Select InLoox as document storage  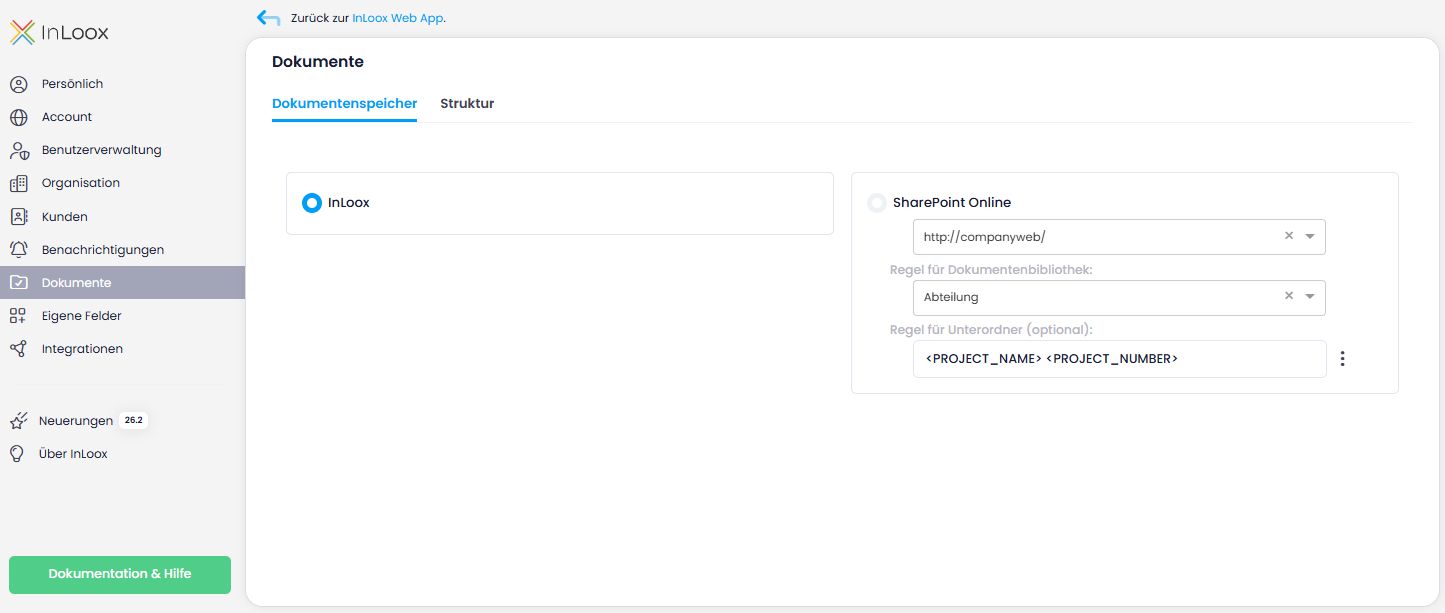312,203
